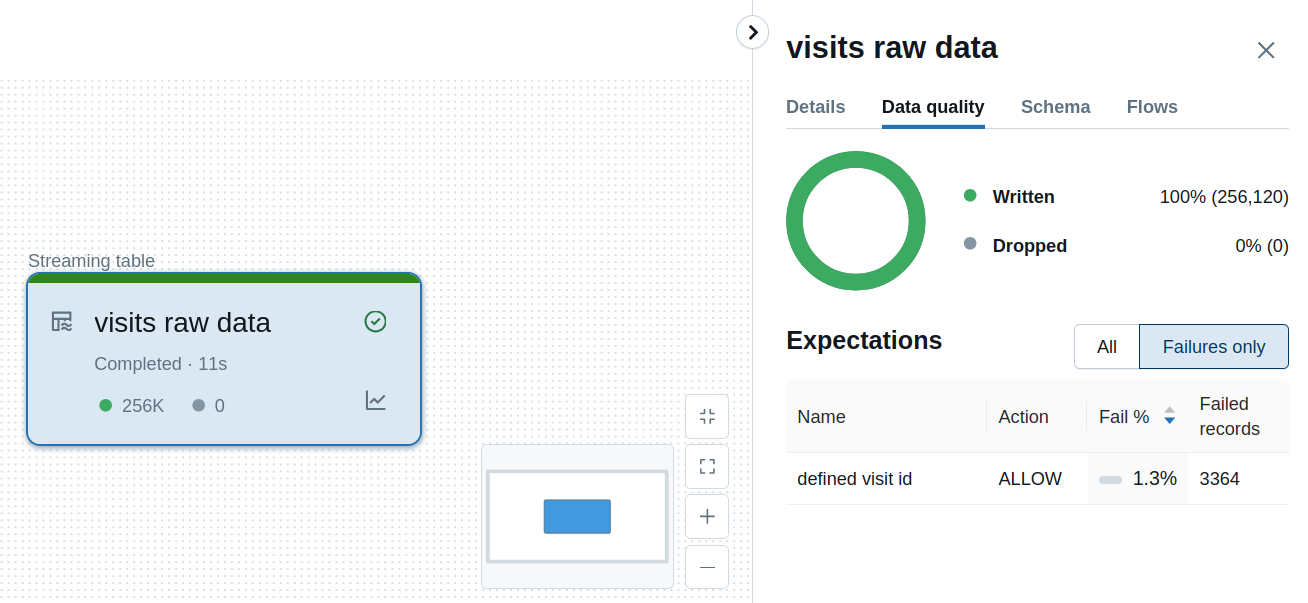Click the ALLOW action cell
1308x603 pixels.
pos(1030,479)
